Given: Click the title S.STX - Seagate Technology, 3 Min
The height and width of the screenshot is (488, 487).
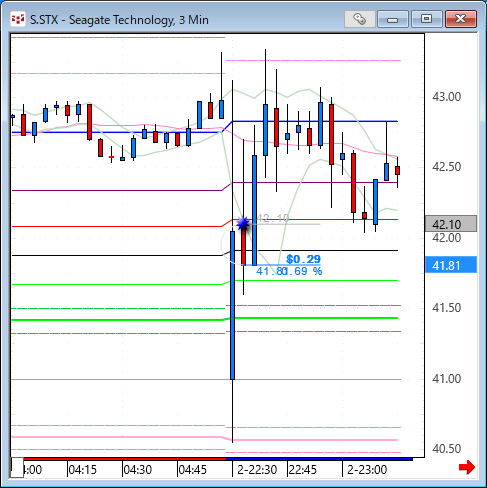Looking at the screenshot, I should [x=119, y=20].
